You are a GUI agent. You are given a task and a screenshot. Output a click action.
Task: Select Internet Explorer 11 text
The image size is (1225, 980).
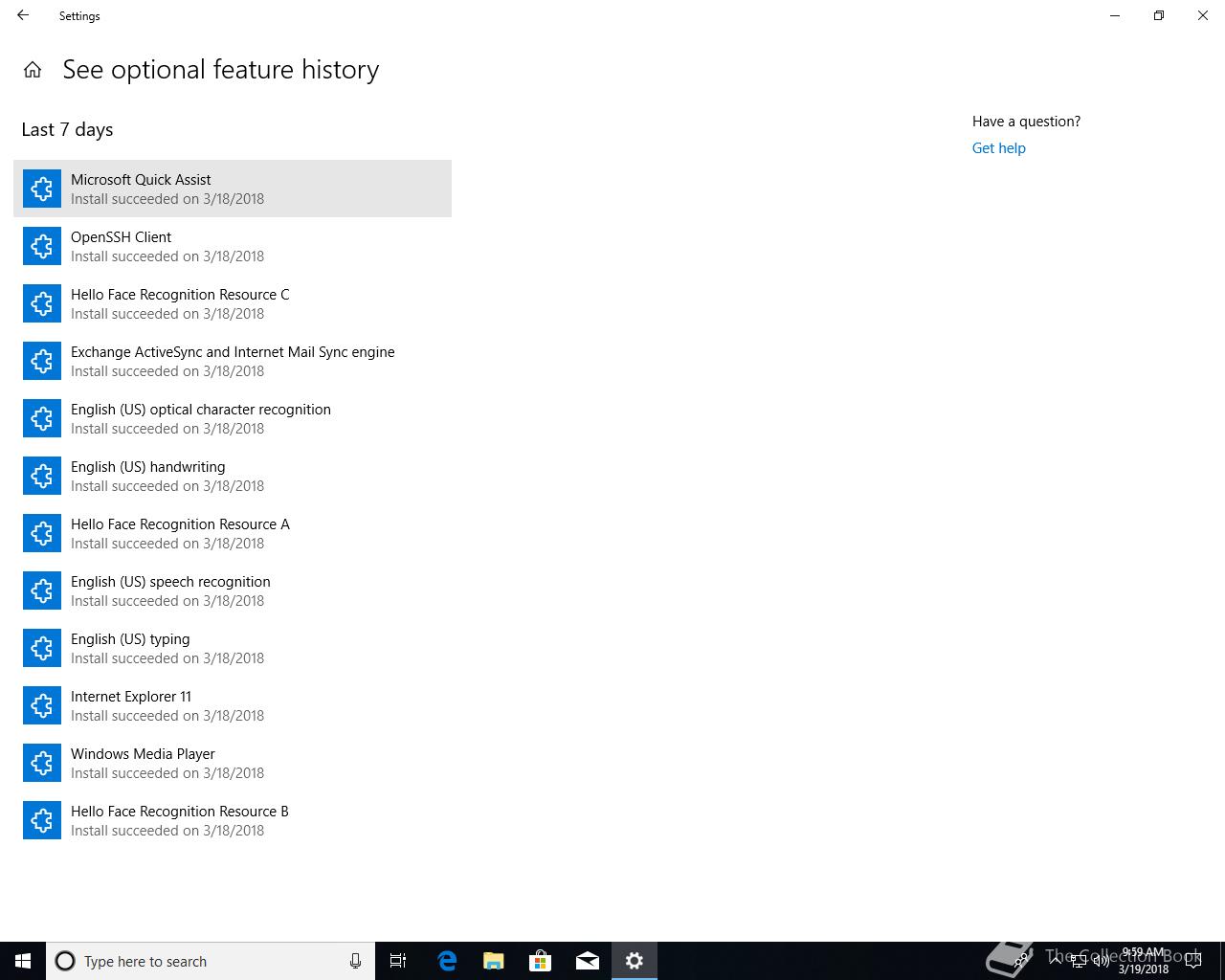coord(131,697)
